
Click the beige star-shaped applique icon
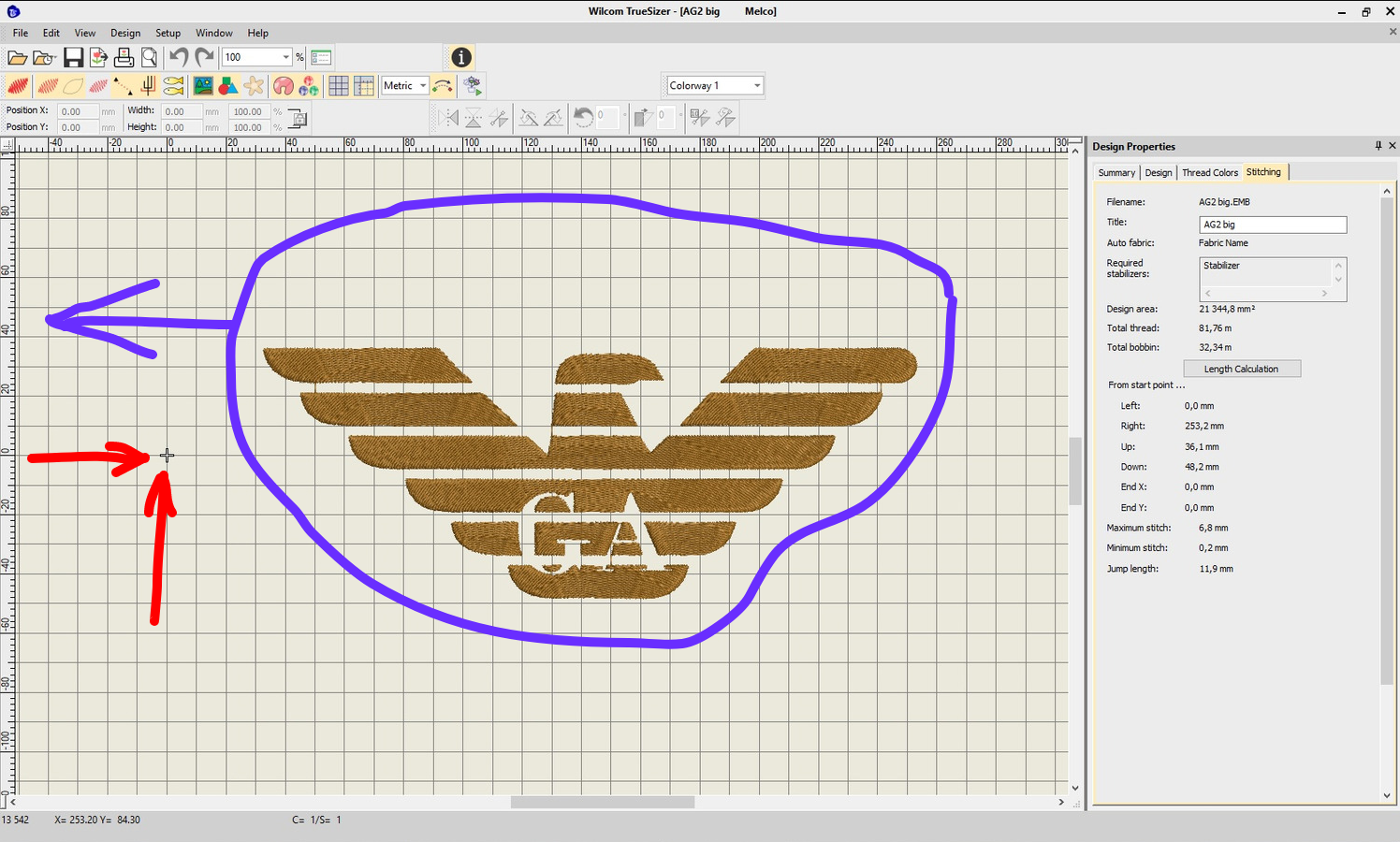254,86
